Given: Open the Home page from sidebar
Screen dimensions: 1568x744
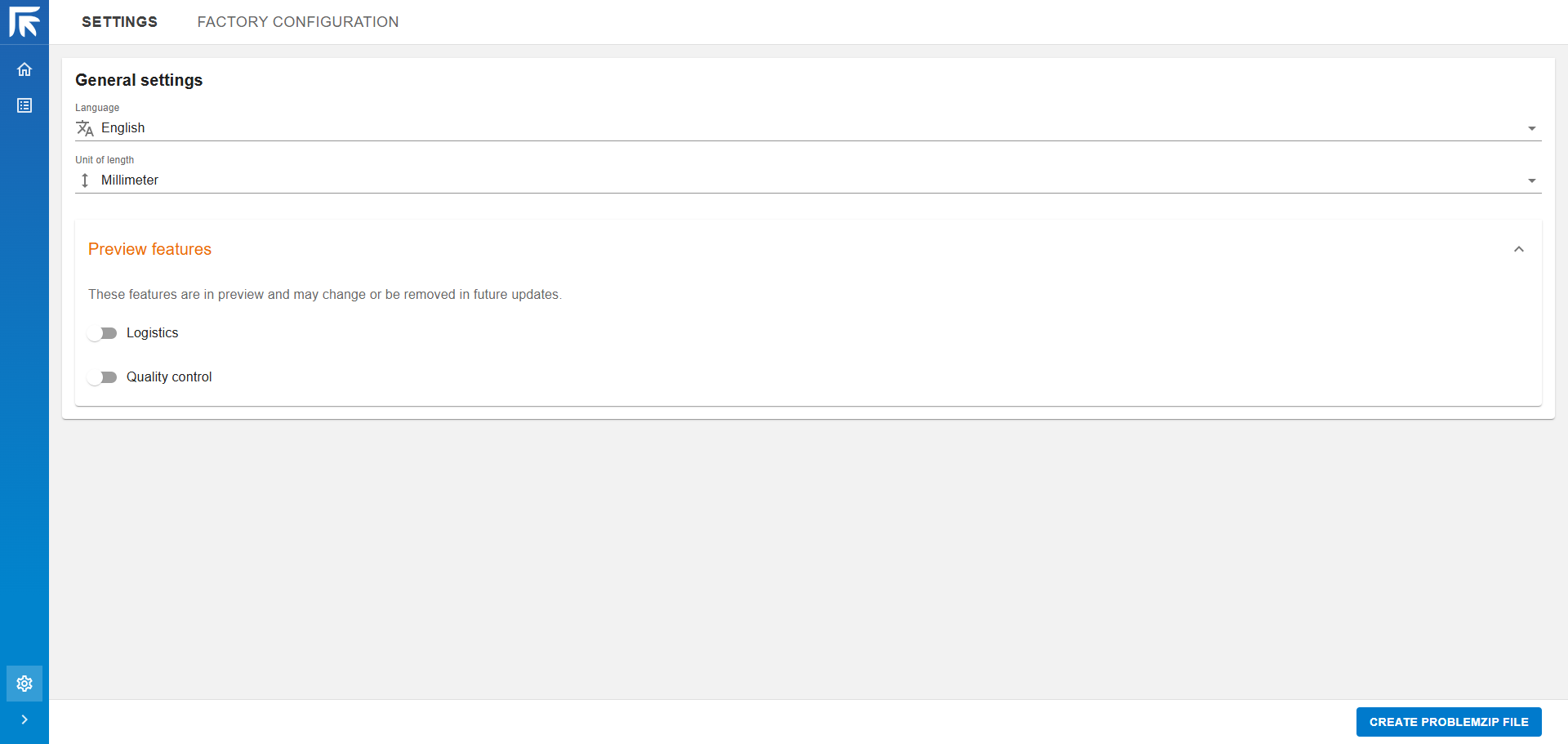Looking at the screenshot, I should pos(24,69).
